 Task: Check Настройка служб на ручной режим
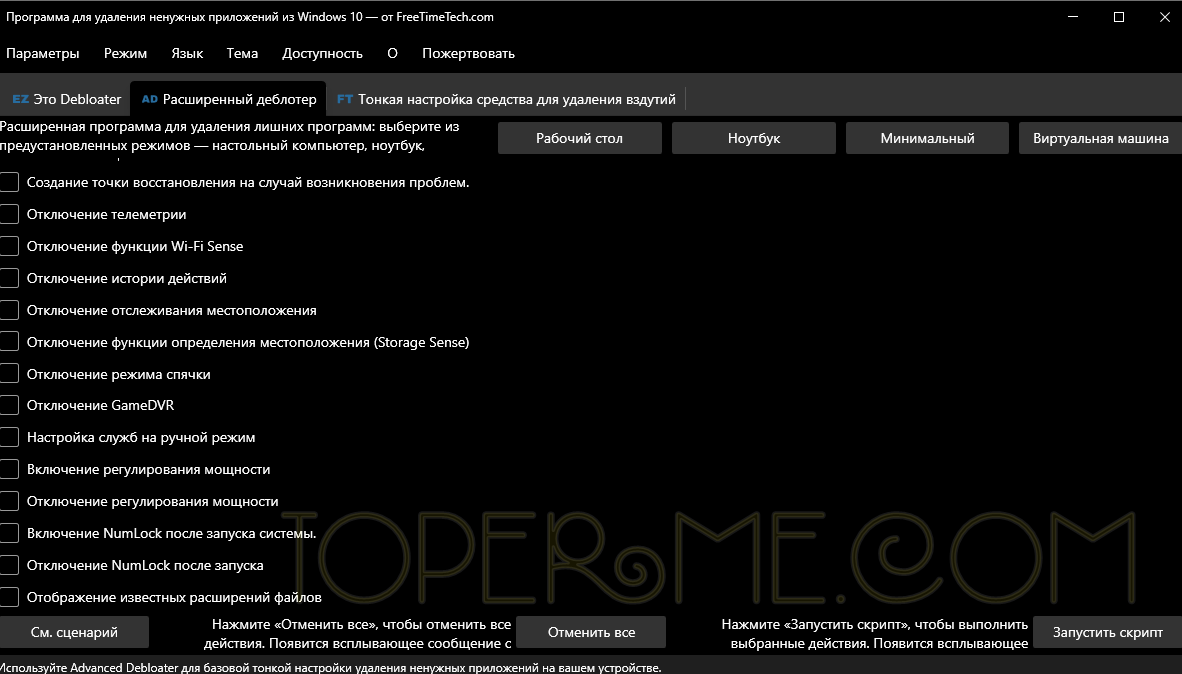tap(9, 437)
